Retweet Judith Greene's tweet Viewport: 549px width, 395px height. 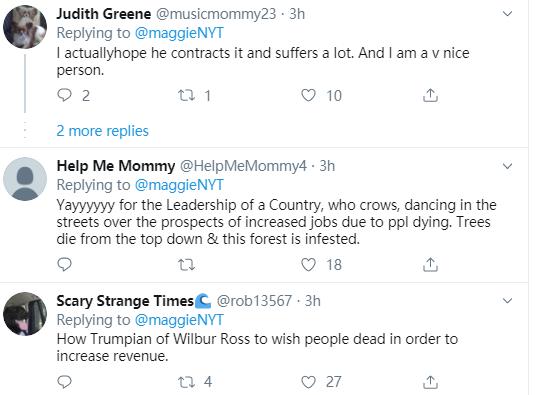coord(186,95)
